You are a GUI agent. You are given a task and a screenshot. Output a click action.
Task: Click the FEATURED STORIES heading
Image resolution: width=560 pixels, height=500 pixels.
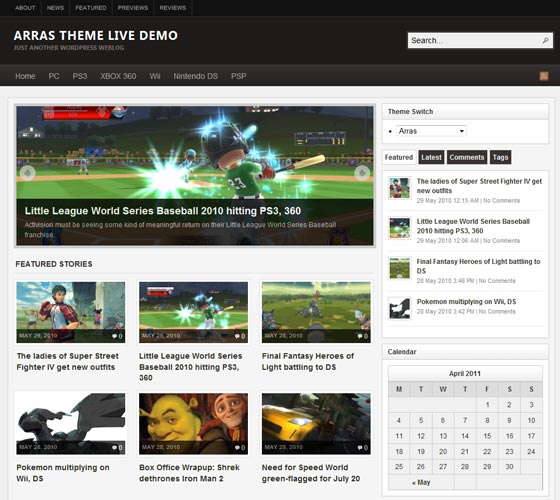click(x=54, y=264)
